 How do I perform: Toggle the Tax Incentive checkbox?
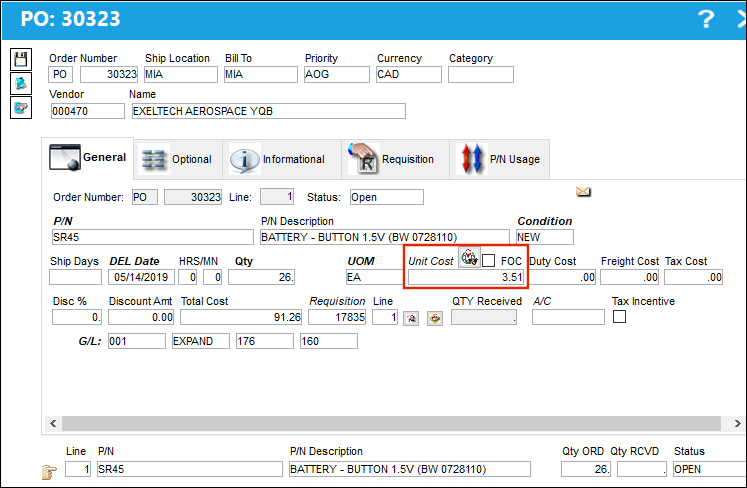619,316
